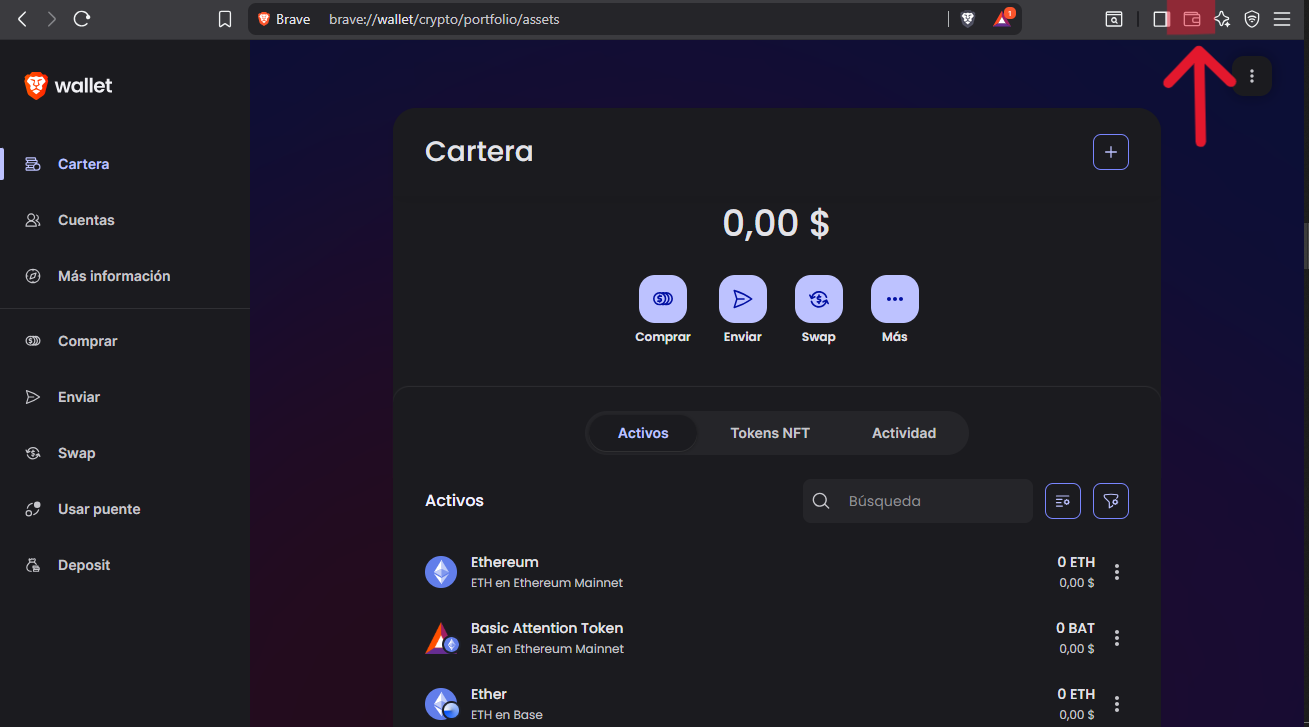
Task: Toggle the sidebar panel icon
Action: [1160, 19]
